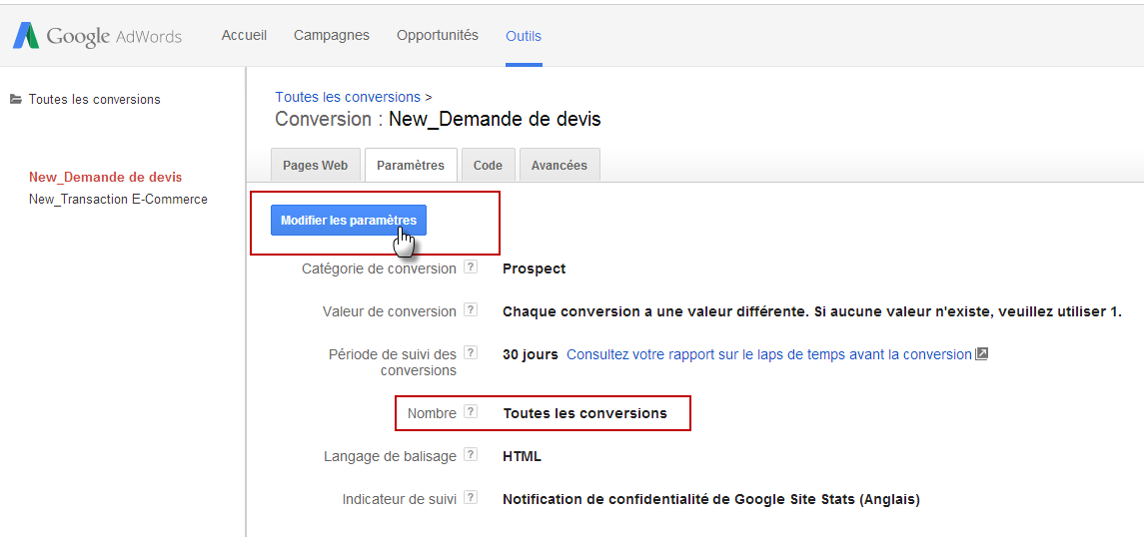Image resolution: width=1144 pixels, height=537 pixels.
Task: Open Consultez votre rapport sur le laps de temps link
Action: (769, 355)
